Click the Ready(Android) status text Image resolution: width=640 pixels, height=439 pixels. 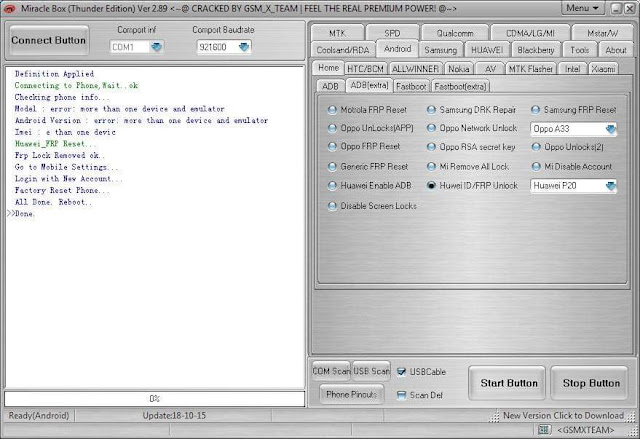point(39,415)
